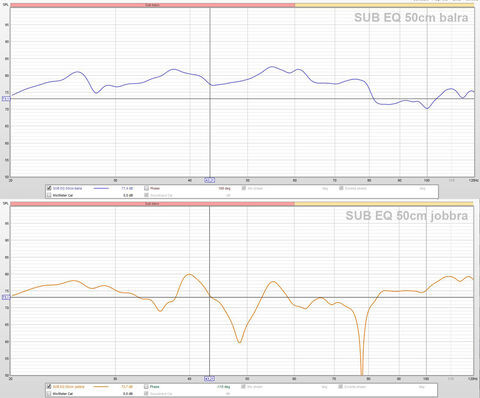Click the bottom graph frequency cursor label on x-axis
The width and height of the screenshot is (480, 398).
point(209,379)
